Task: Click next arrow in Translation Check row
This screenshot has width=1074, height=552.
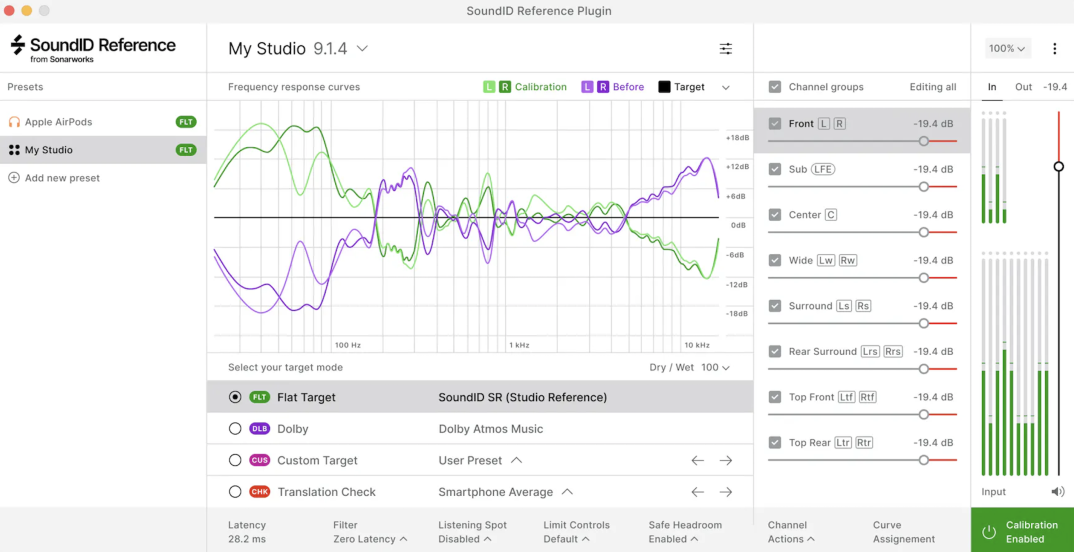Action: coord(726,492)
